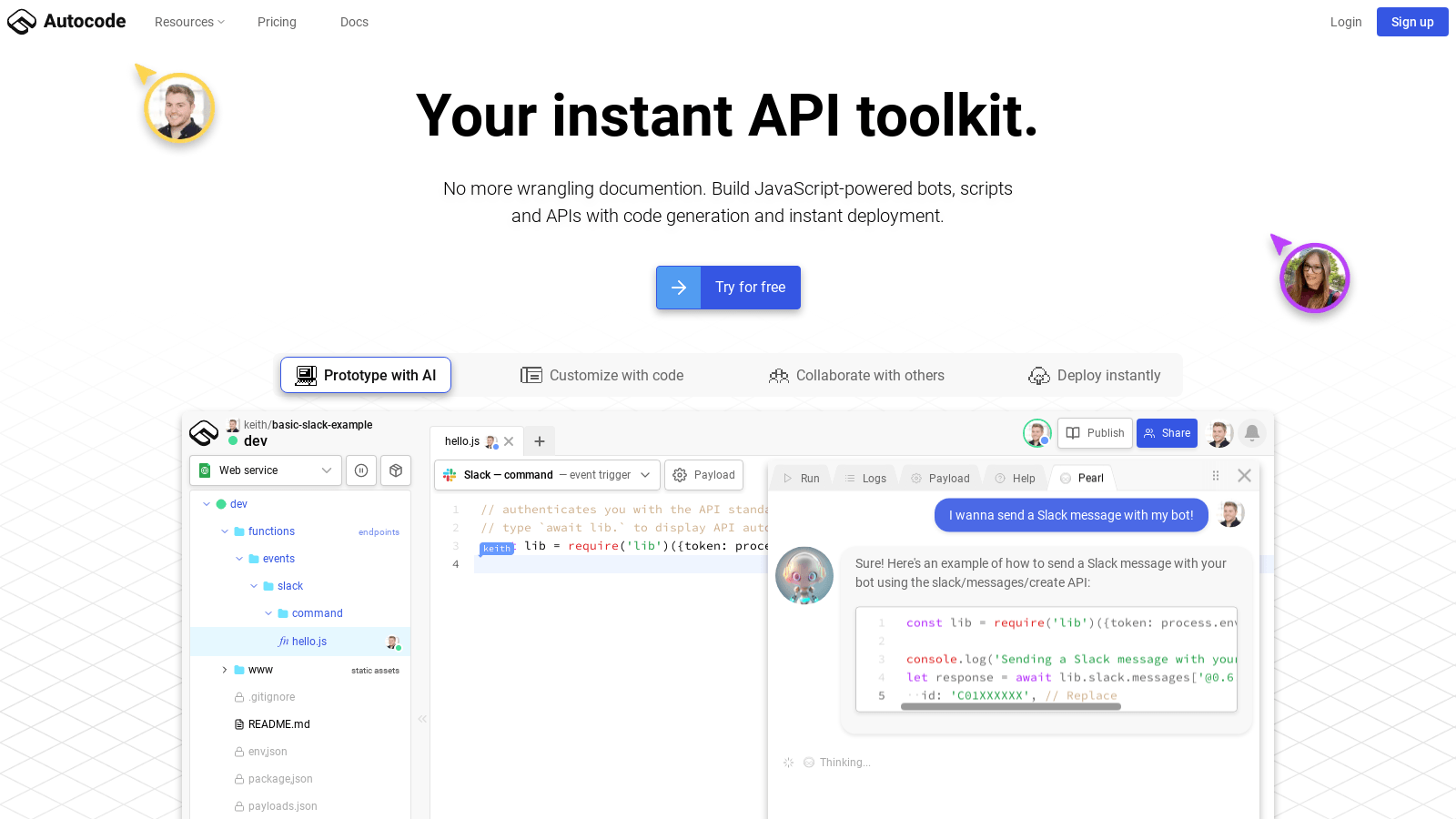Open the Slack command event trigger dropdown

pyautogui.click(x=547, y=475)
